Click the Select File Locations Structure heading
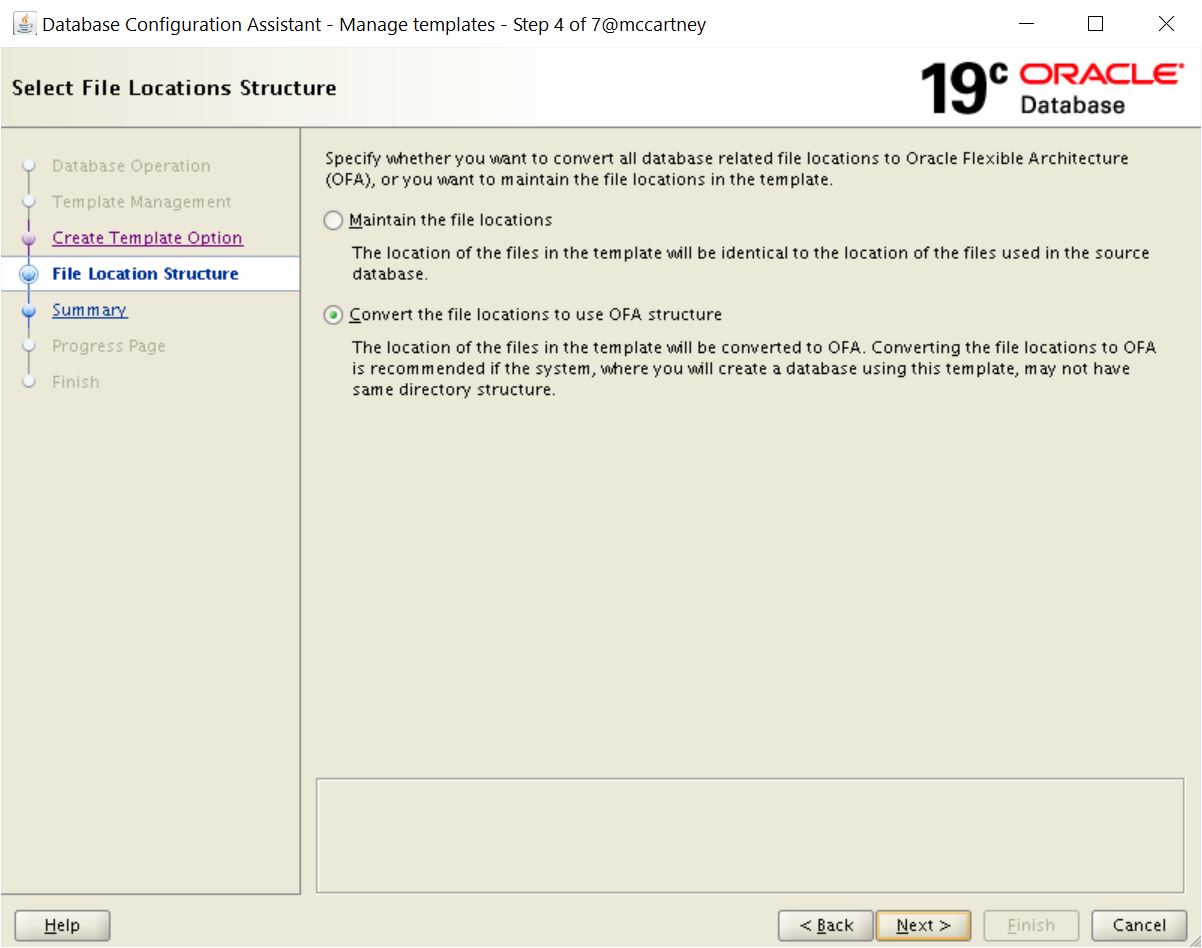Screen dimensions: 1202x948 click(174, 88)
